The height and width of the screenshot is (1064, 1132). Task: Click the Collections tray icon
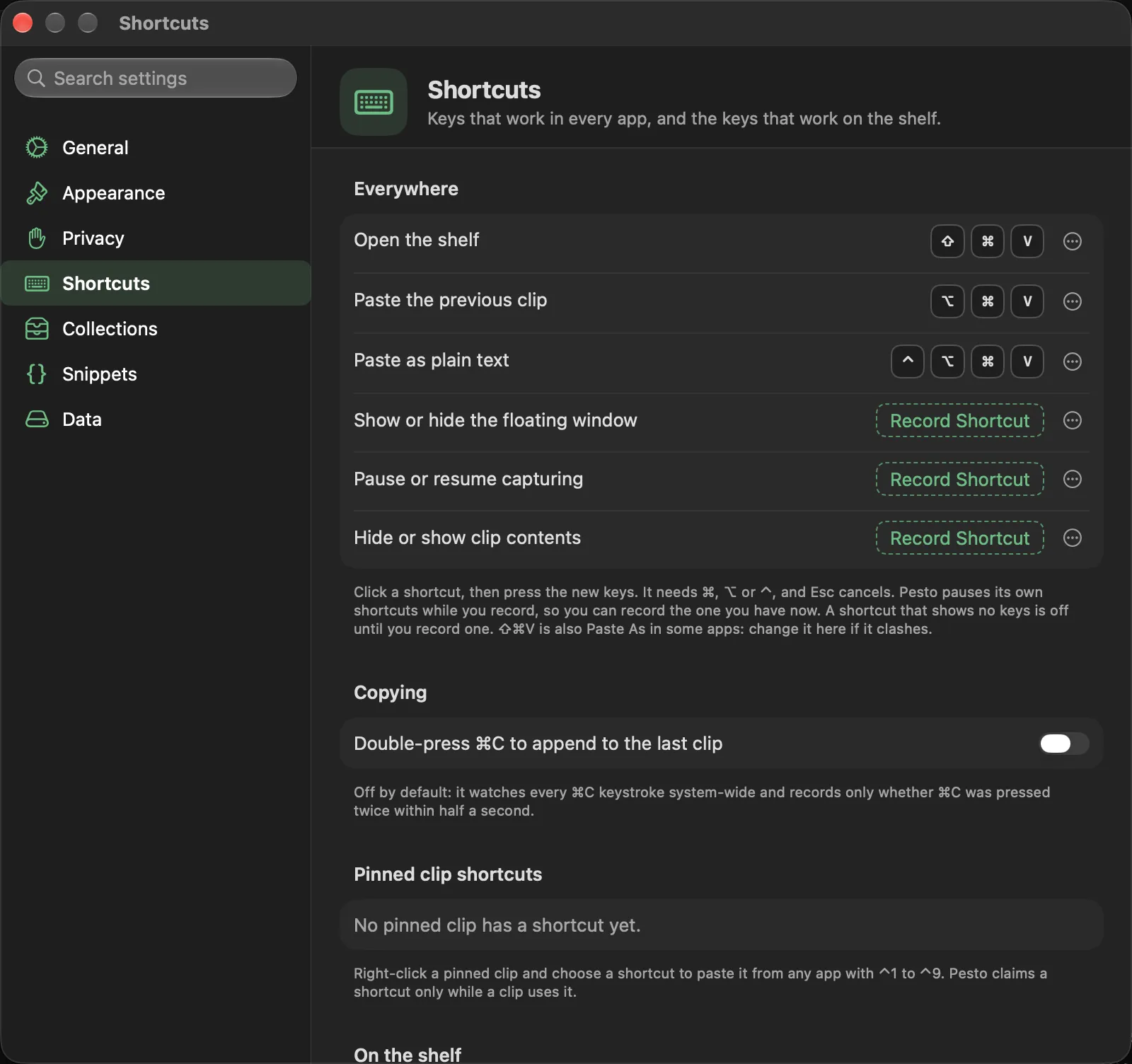37,328
